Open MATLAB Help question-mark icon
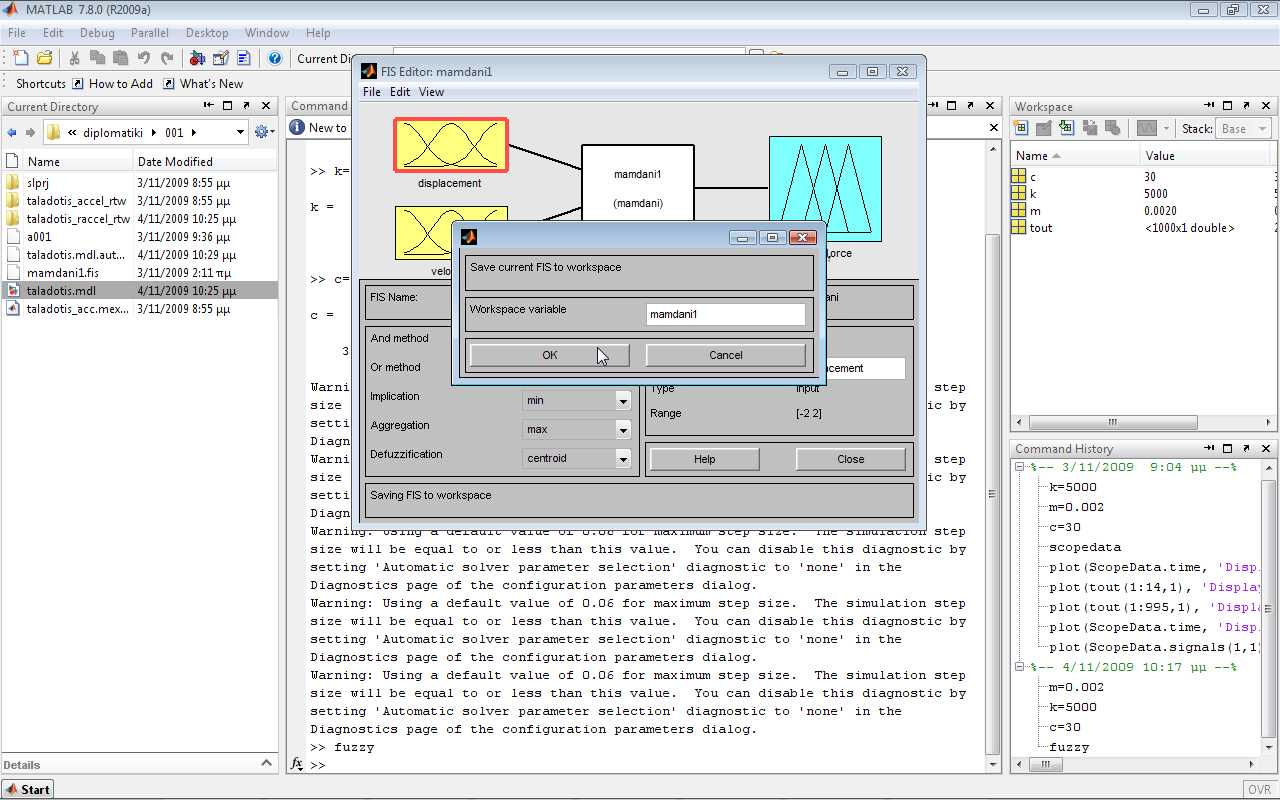The height and width of the screenshot is (800, 1280). pyautogui.click(x=274, y=59)
